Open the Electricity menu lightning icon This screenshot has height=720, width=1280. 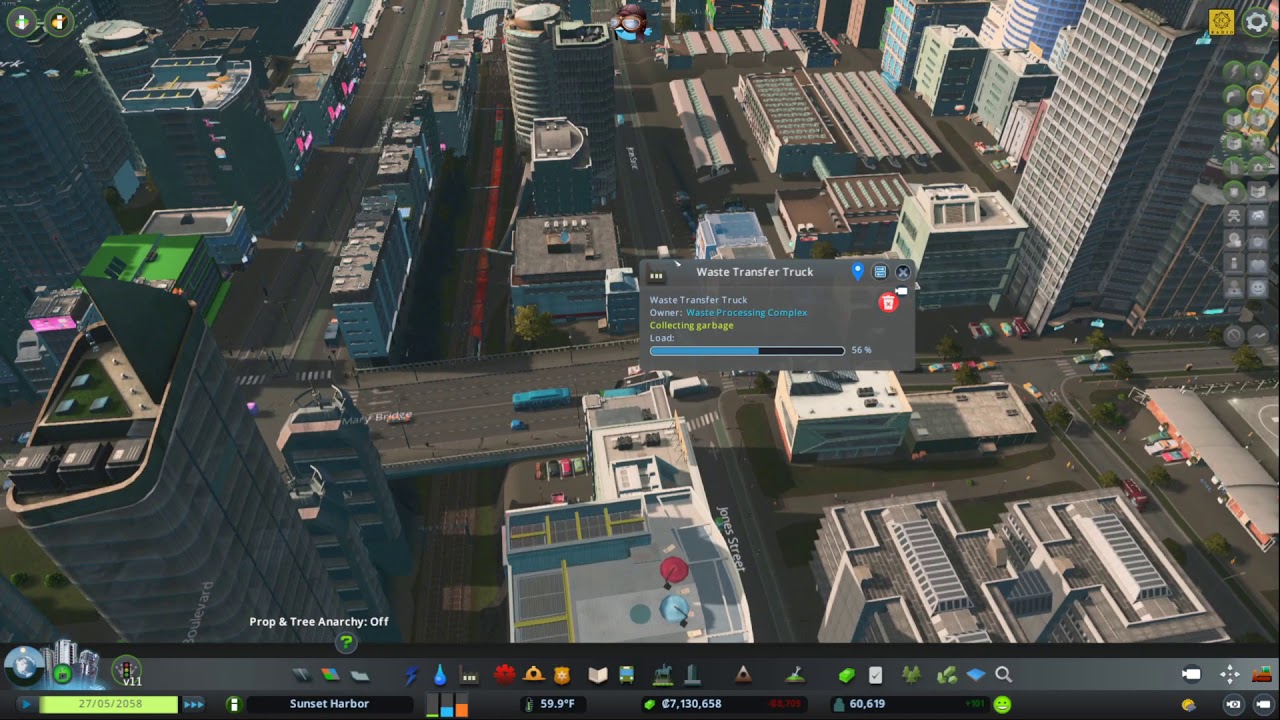(411, 675)
